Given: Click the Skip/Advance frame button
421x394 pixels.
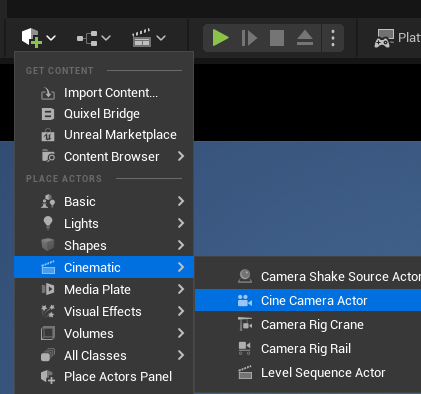Looking at the screenshot, I should coord(249,38).
